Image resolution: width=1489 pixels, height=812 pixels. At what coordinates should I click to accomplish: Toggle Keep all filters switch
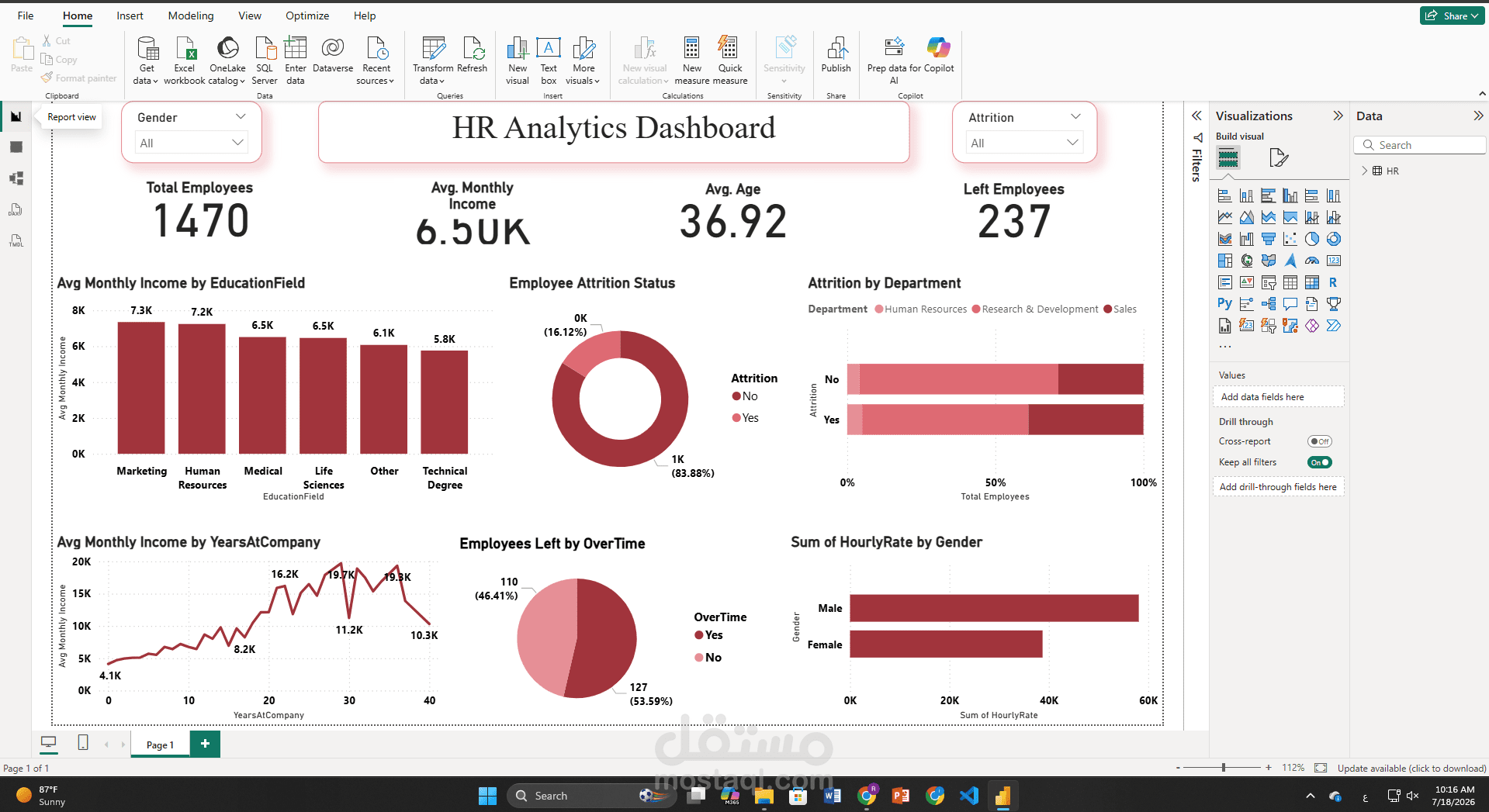pyautogui.click(x=1319, y=462)
